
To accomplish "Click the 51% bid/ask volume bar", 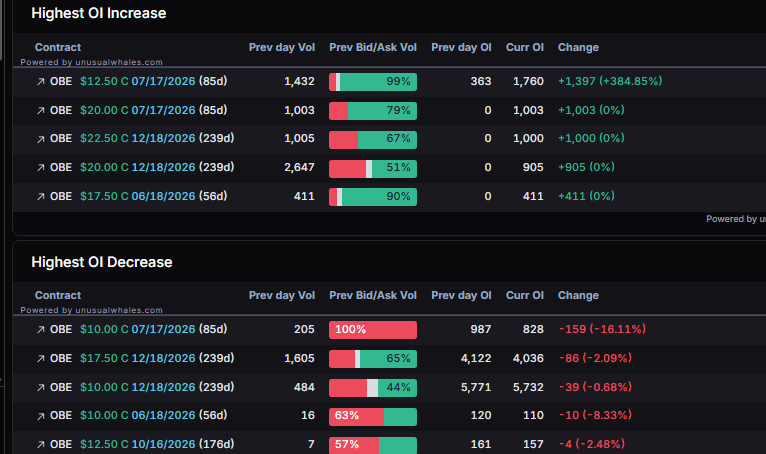I will (x=373, y=169).
